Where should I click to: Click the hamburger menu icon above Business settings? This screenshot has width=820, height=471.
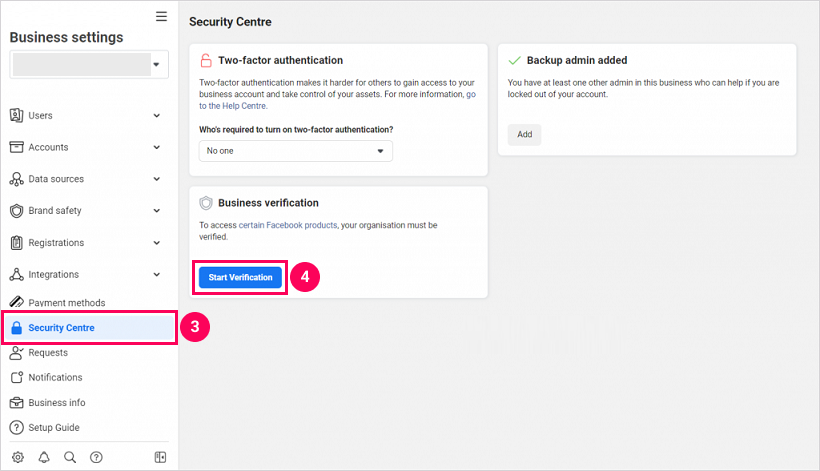tap(161, 16)
